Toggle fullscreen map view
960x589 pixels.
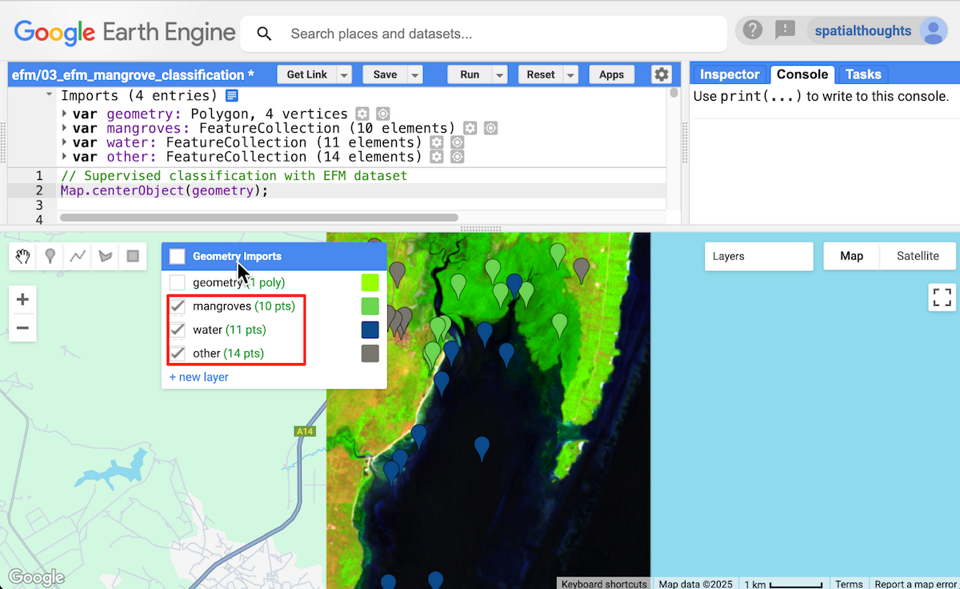tap(941, 297)
